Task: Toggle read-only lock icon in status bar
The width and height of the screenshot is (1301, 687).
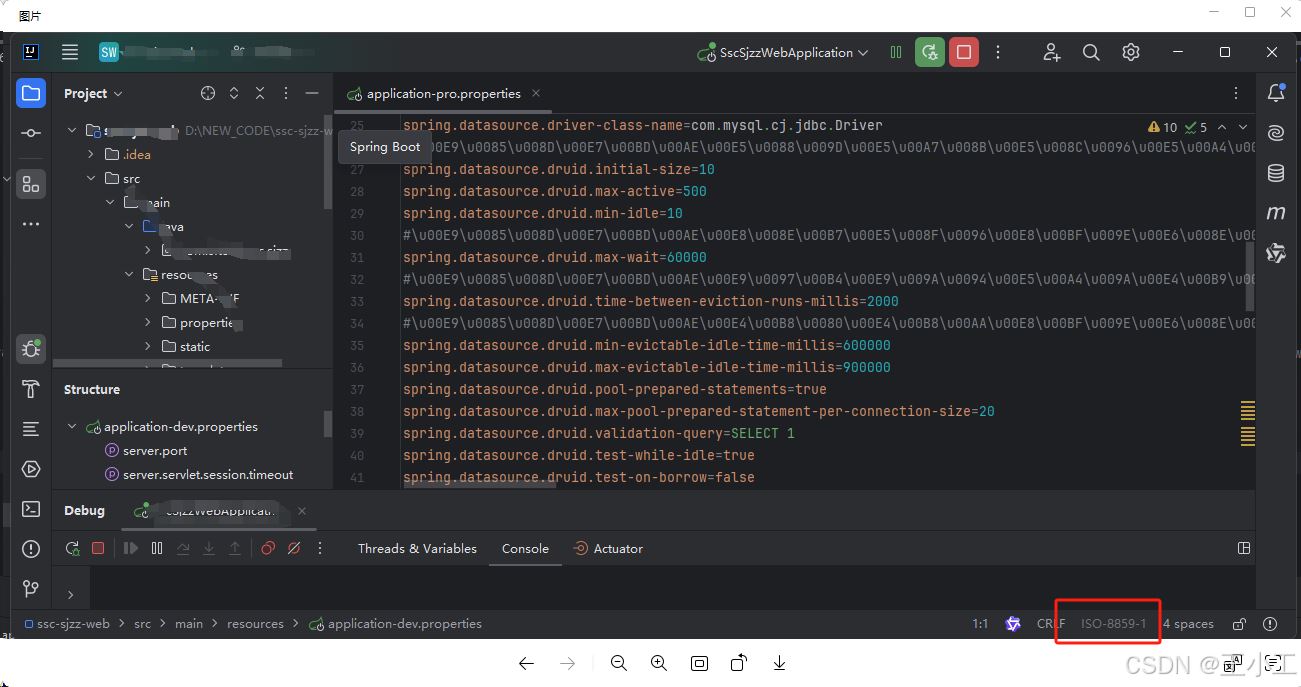Action: (1239, 624)
